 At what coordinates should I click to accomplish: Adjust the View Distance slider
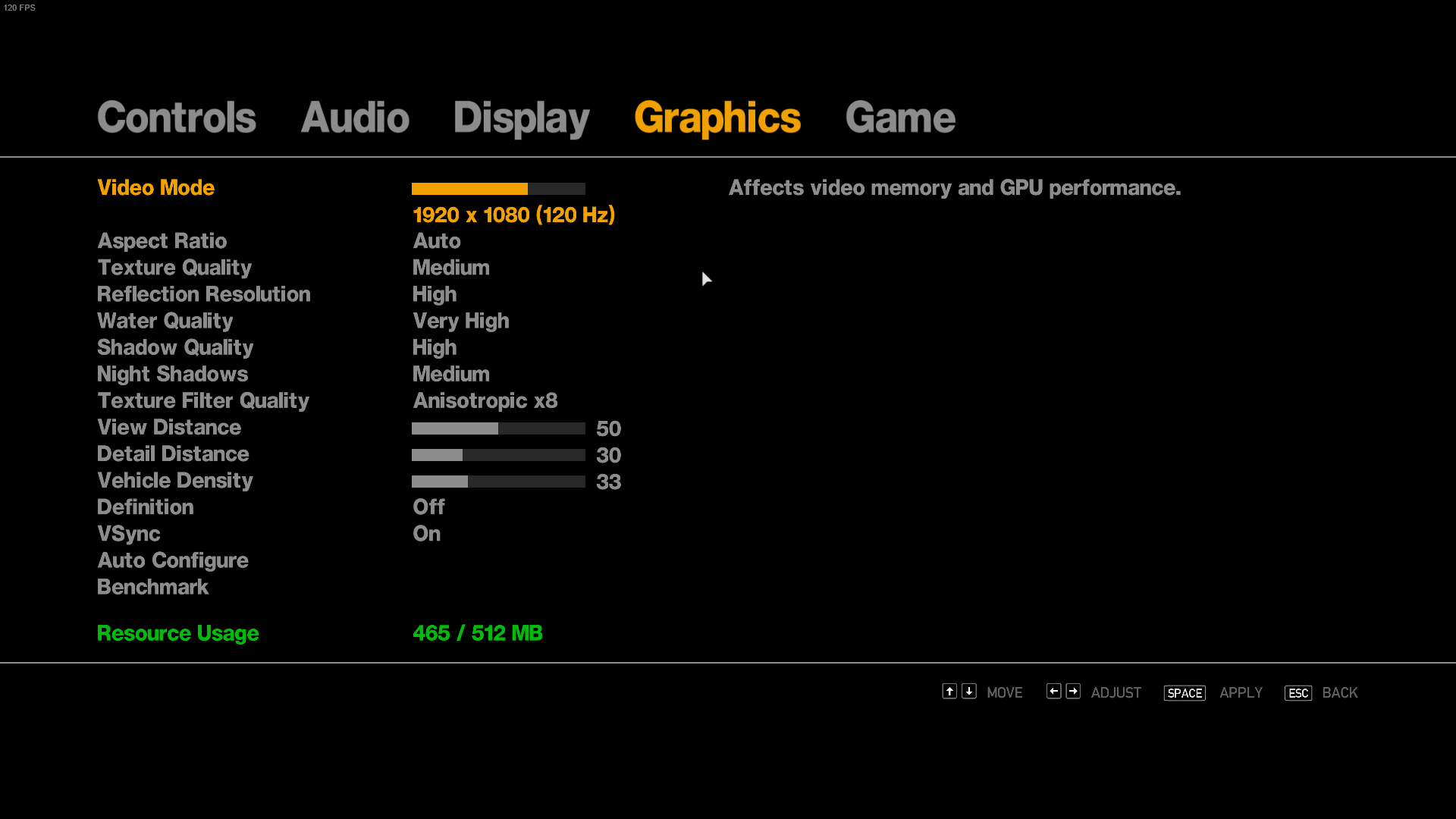[x=498, y=428]
